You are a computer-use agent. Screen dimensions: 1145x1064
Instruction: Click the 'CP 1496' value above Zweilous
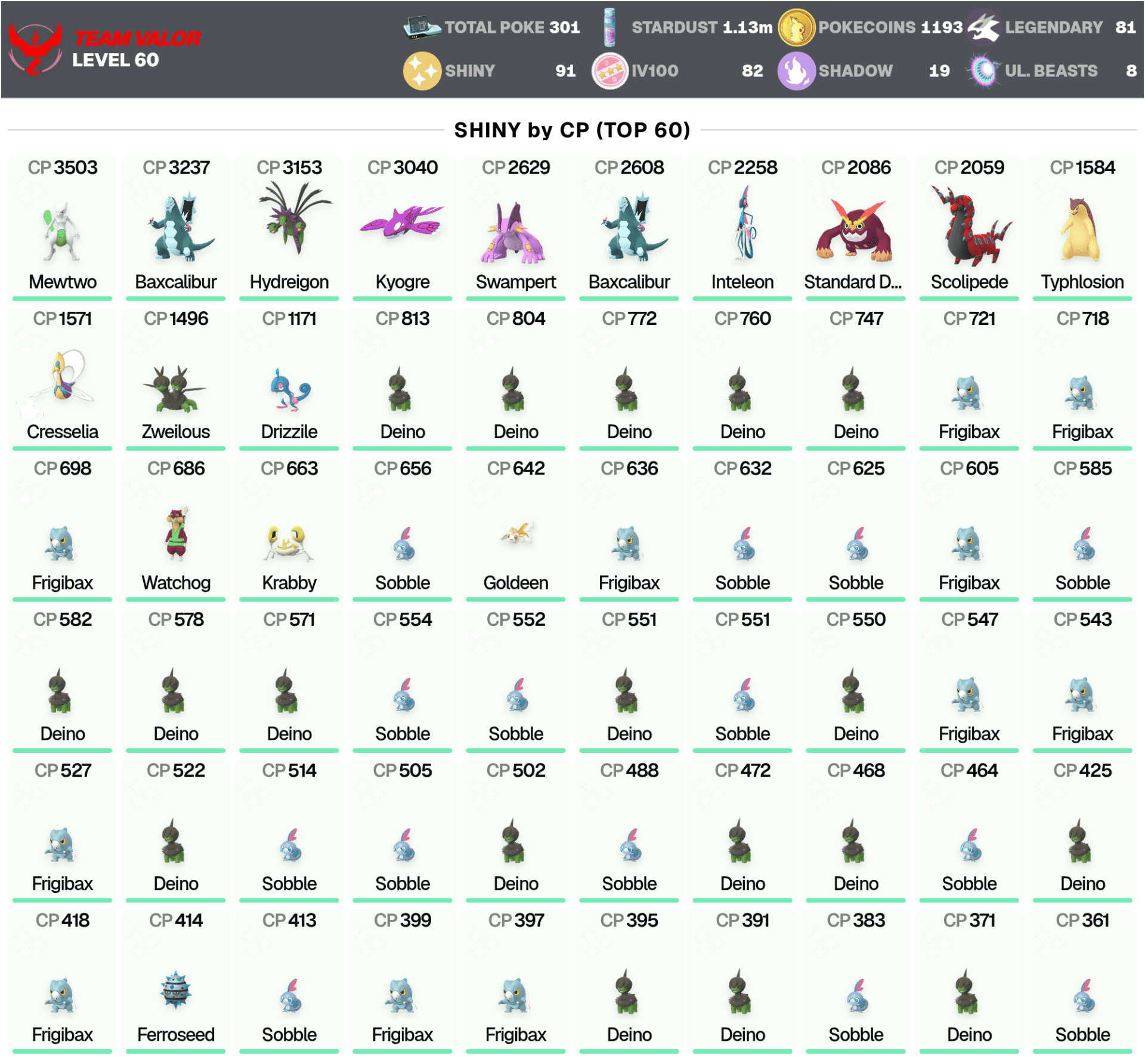(176, 319)
